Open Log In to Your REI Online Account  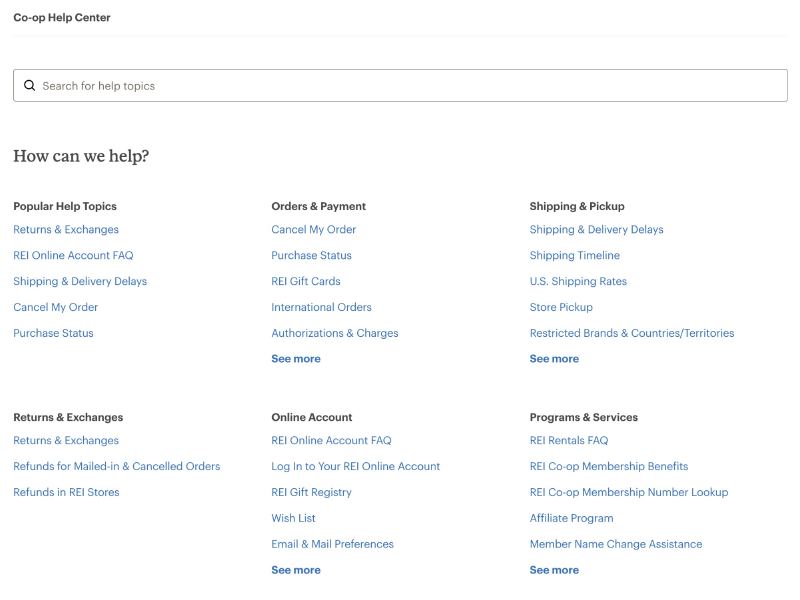click(x=356, y=467)
